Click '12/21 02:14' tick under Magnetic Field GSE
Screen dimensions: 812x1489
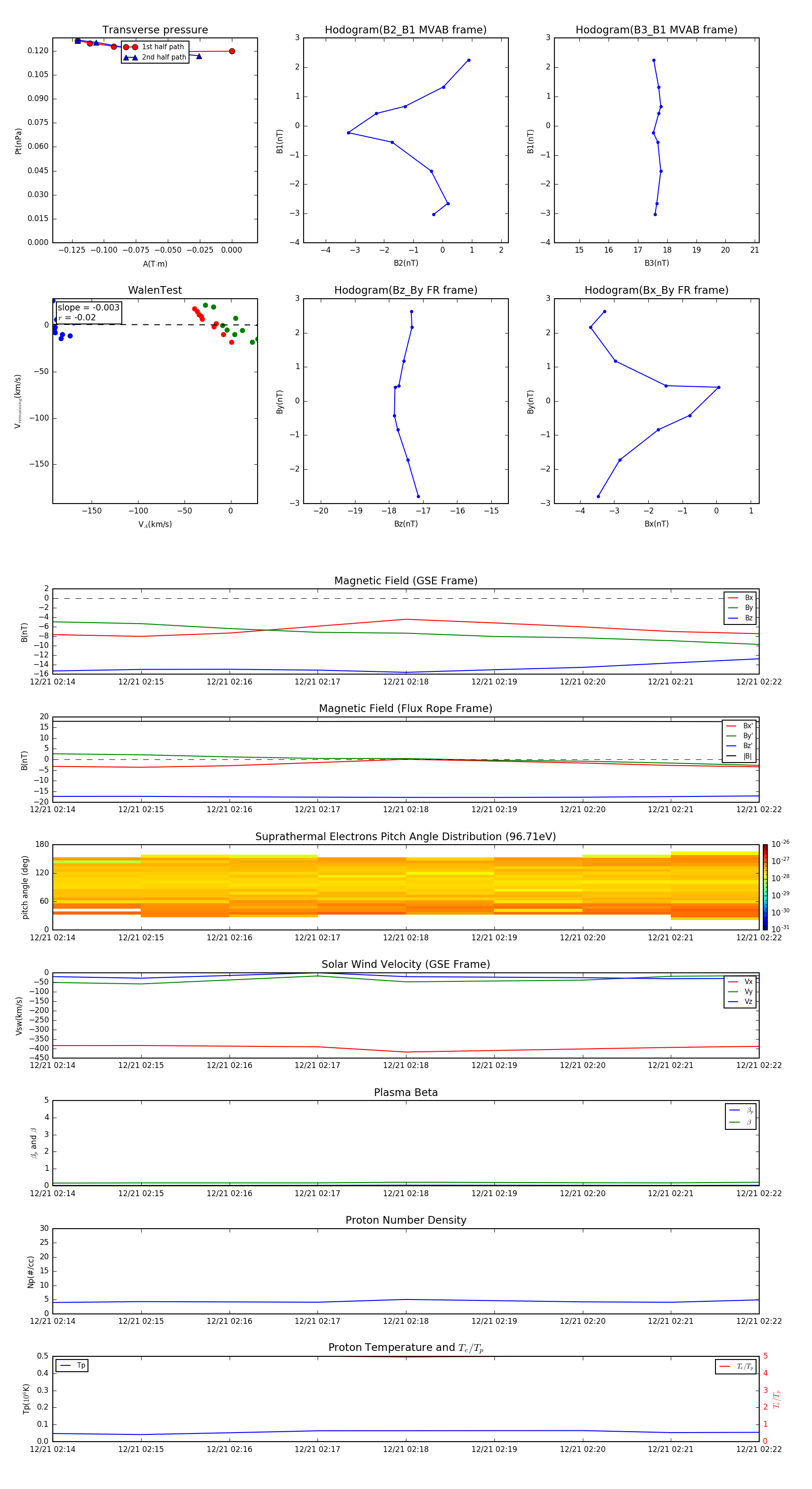point(53,682)
